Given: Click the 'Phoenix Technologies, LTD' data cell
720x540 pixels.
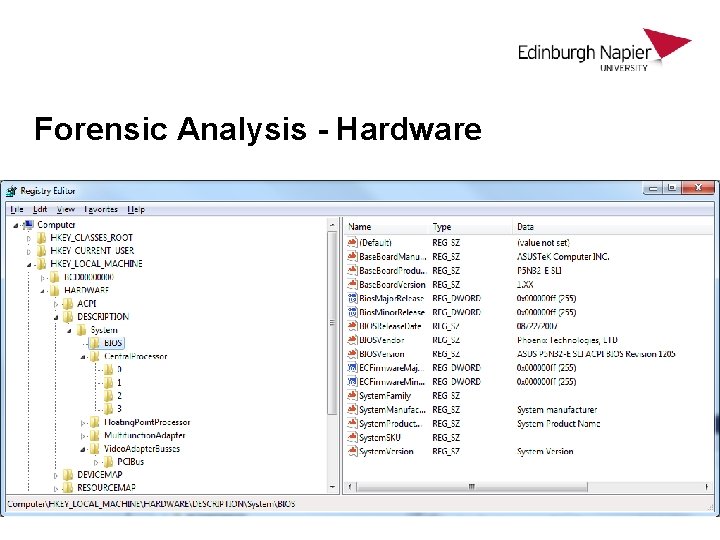Looking at the screenshot, I should tap(567, 340).
